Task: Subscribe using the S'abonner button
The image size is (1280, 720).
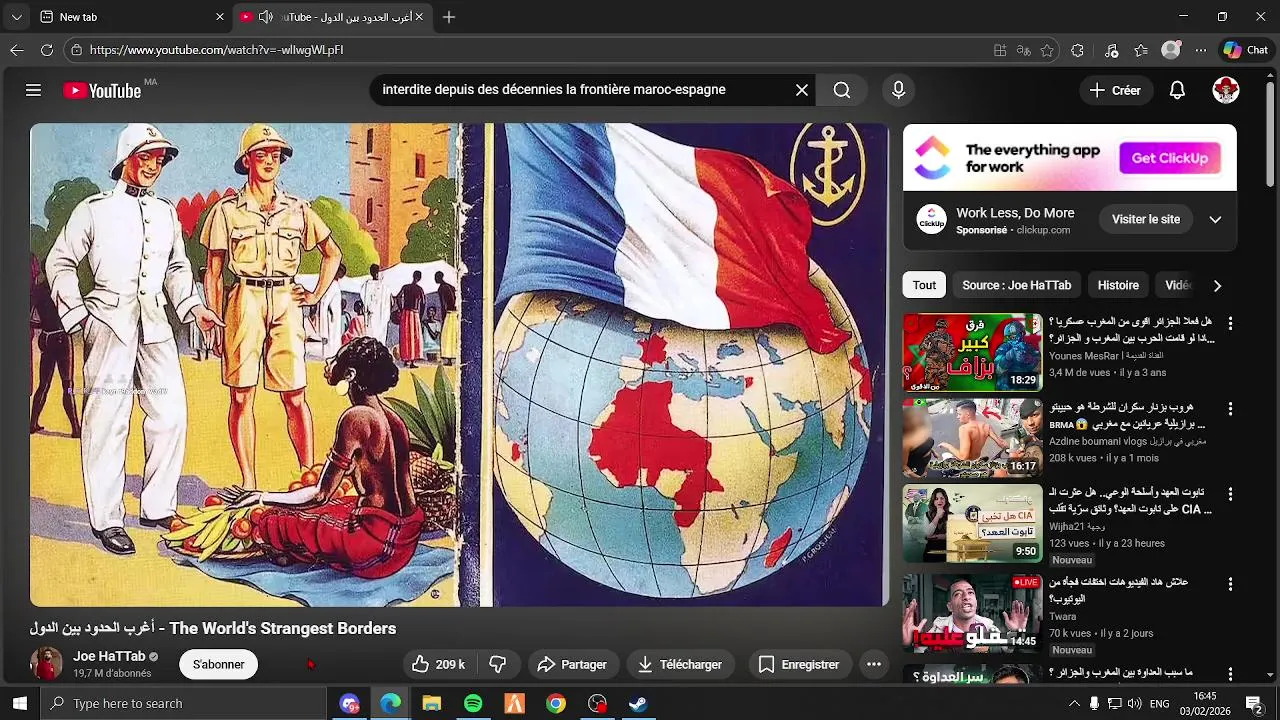Action: click(x=218, y=664)
